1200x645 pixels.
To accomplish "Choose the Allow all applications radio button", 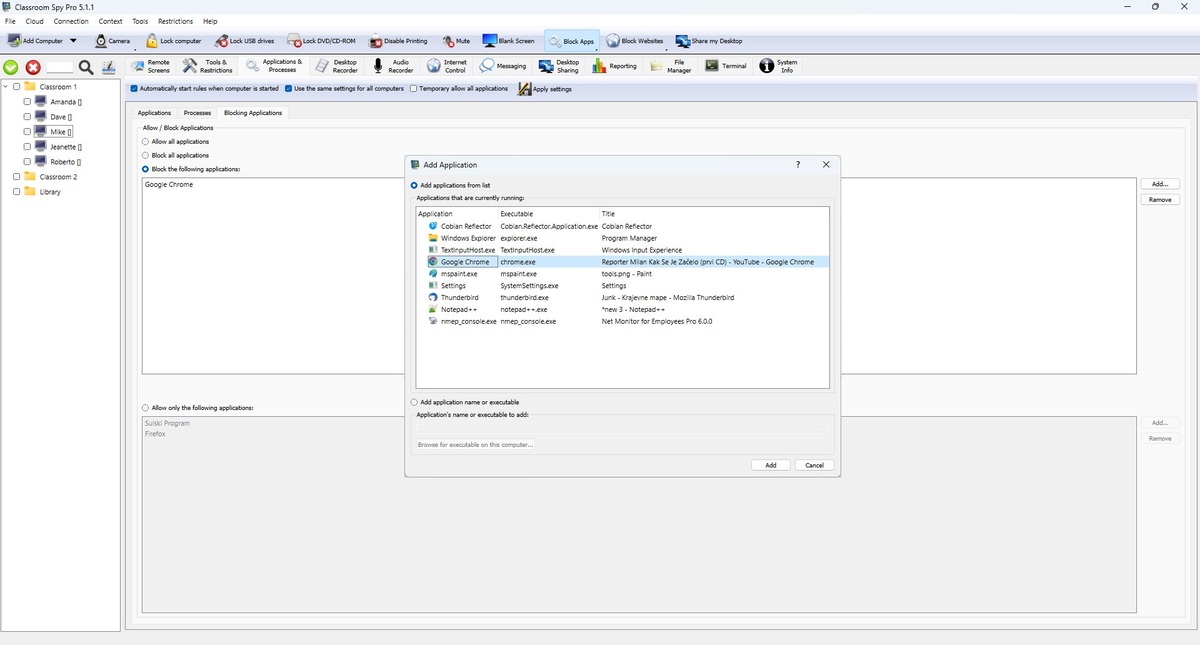I will (x=146, y=142).
